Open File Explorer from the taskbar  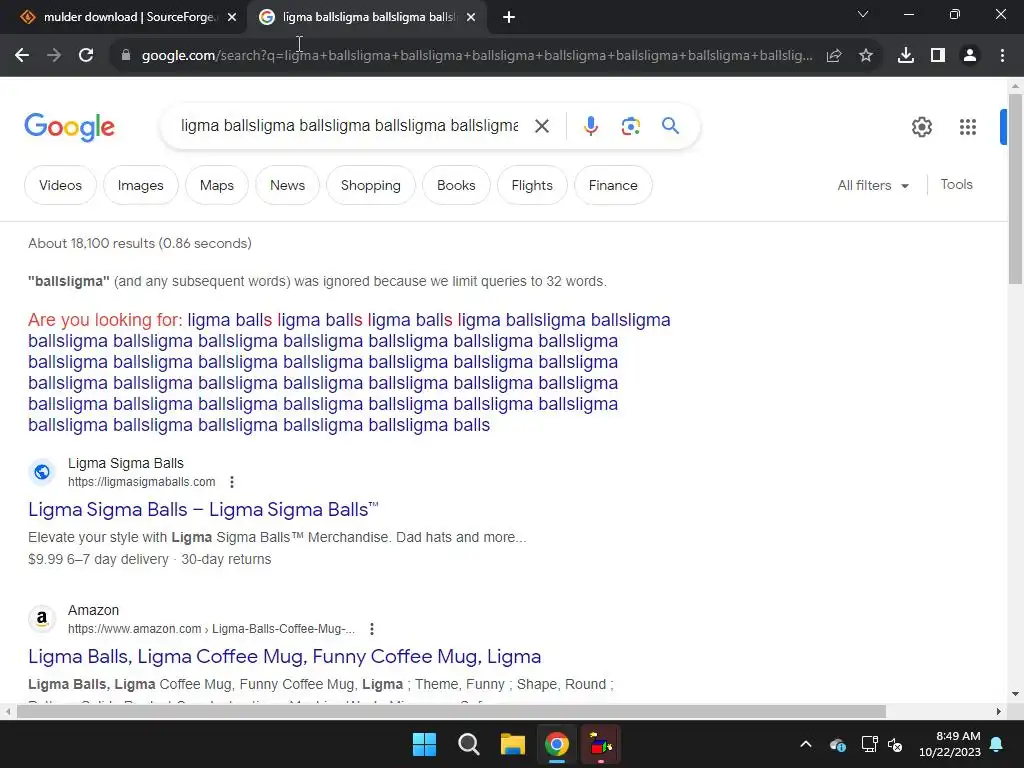[513, 744]
